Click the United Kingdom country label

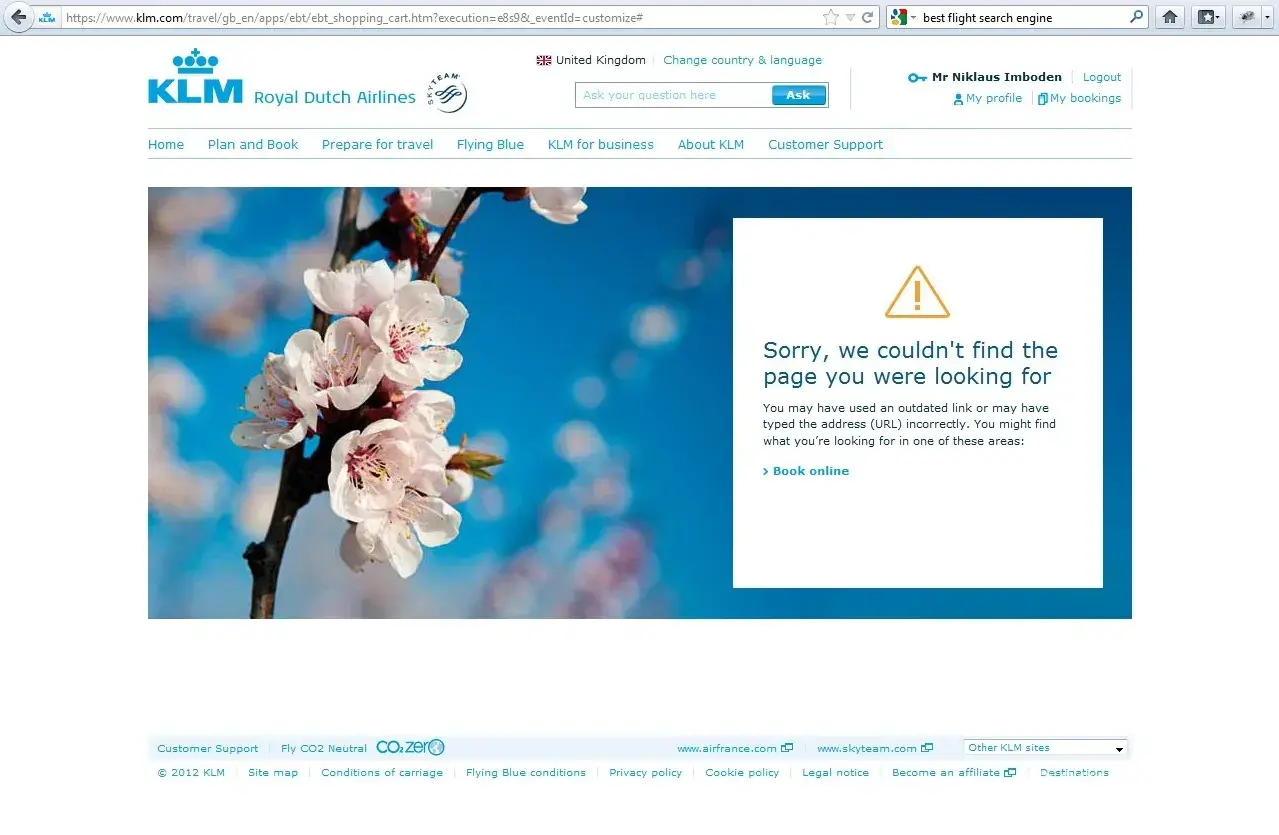click(x=601, y=60)
